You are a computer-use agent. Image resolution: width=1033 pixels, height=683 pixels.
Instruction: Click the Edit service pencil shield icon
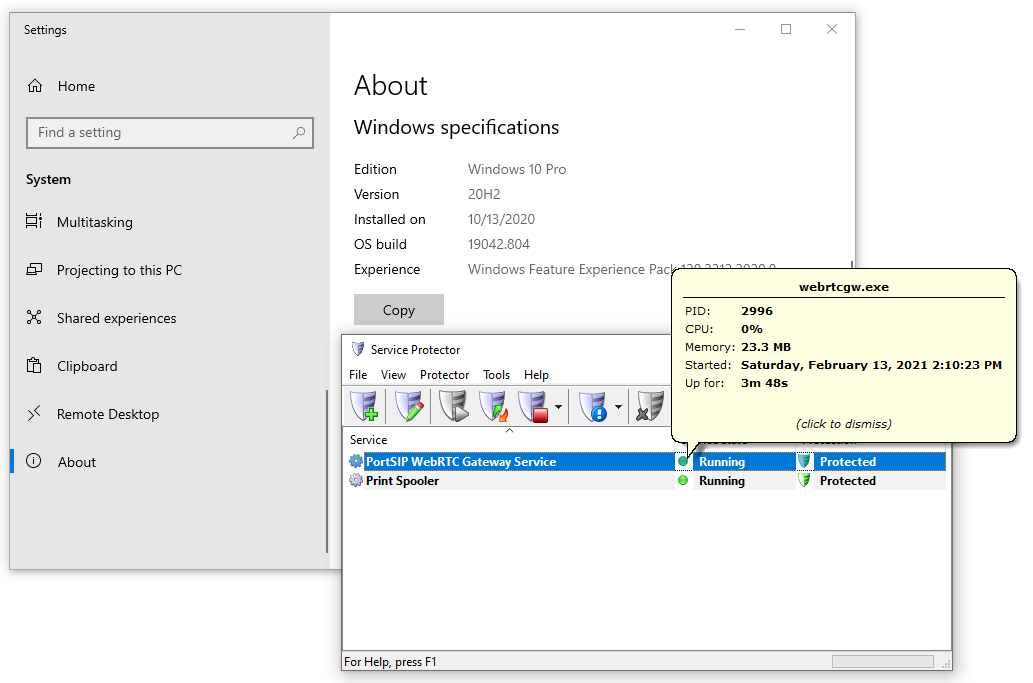click(x=409, y=406)
